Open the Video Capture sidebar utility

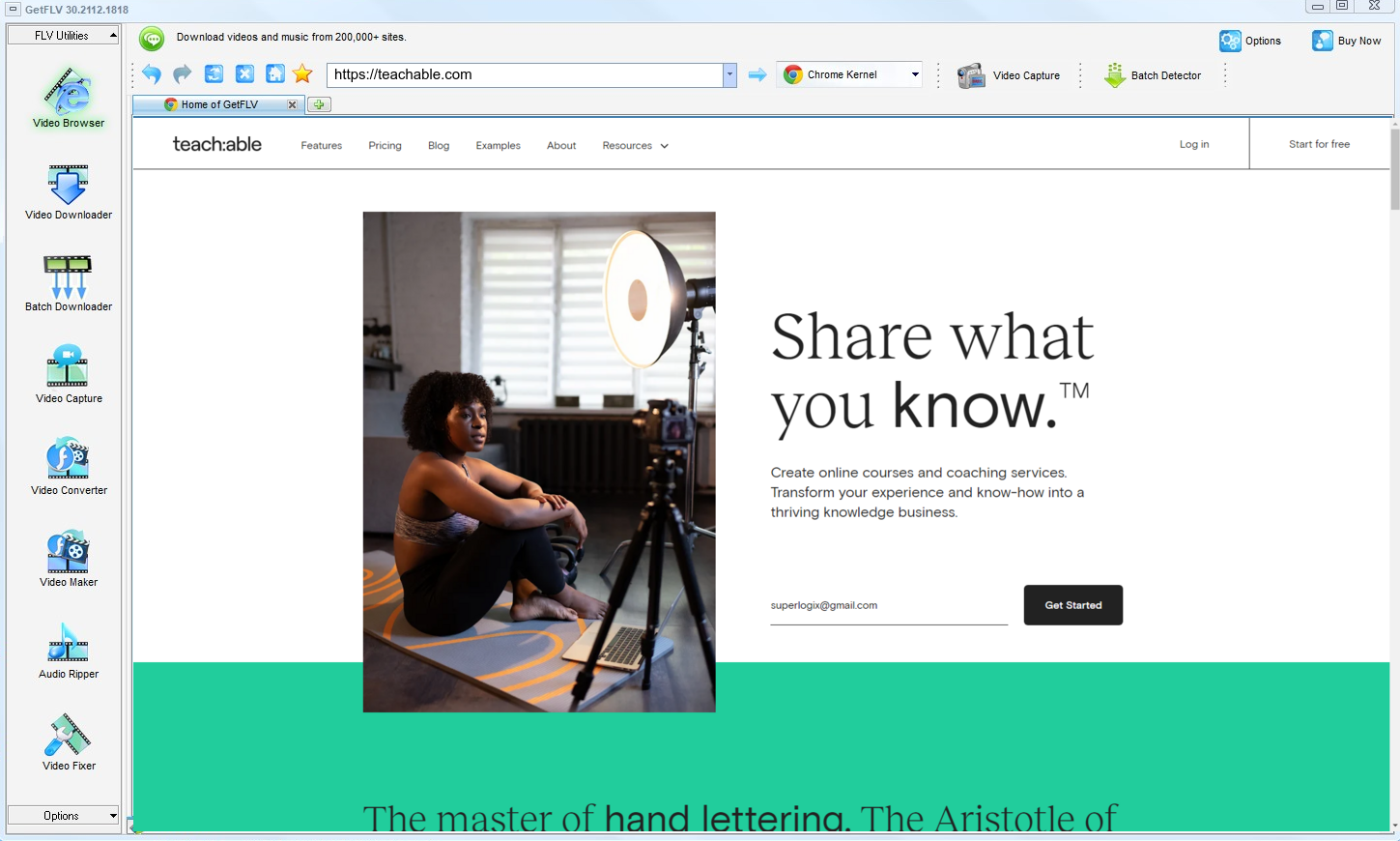click(x=68, y=375)
